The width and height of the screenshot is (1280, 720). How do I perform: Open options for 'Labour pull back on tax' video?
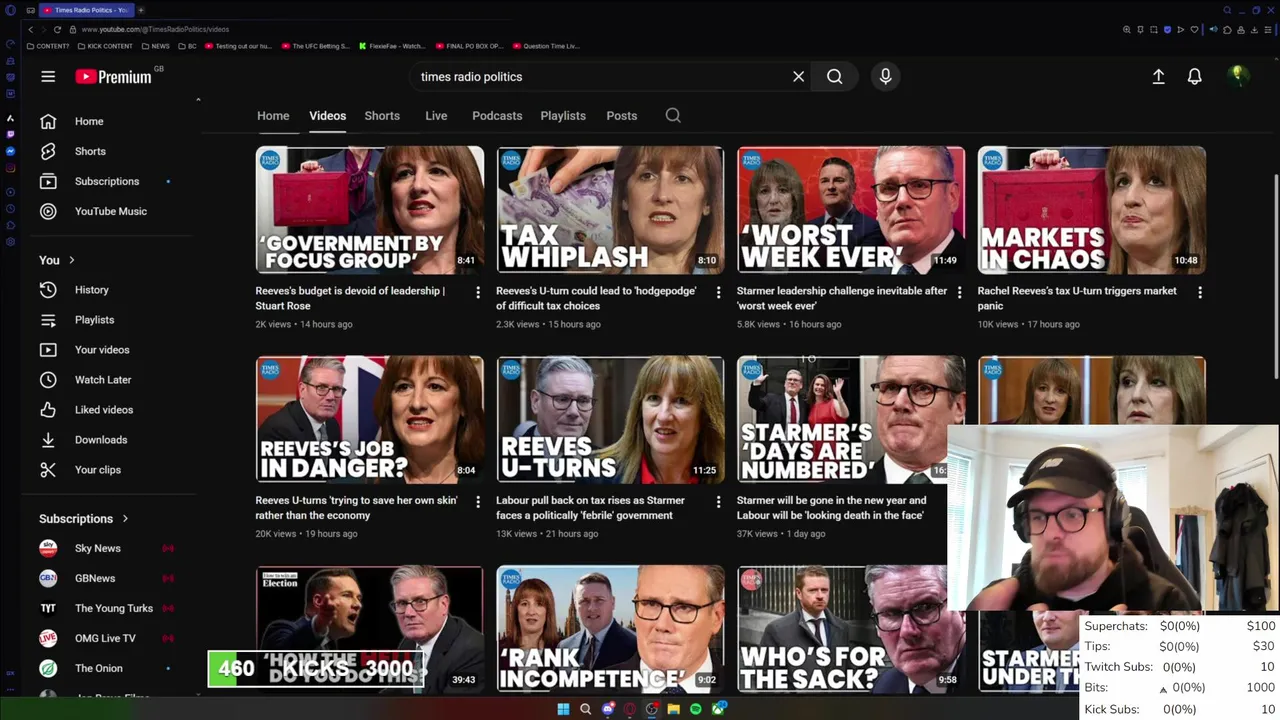click(x=718, y=502)
